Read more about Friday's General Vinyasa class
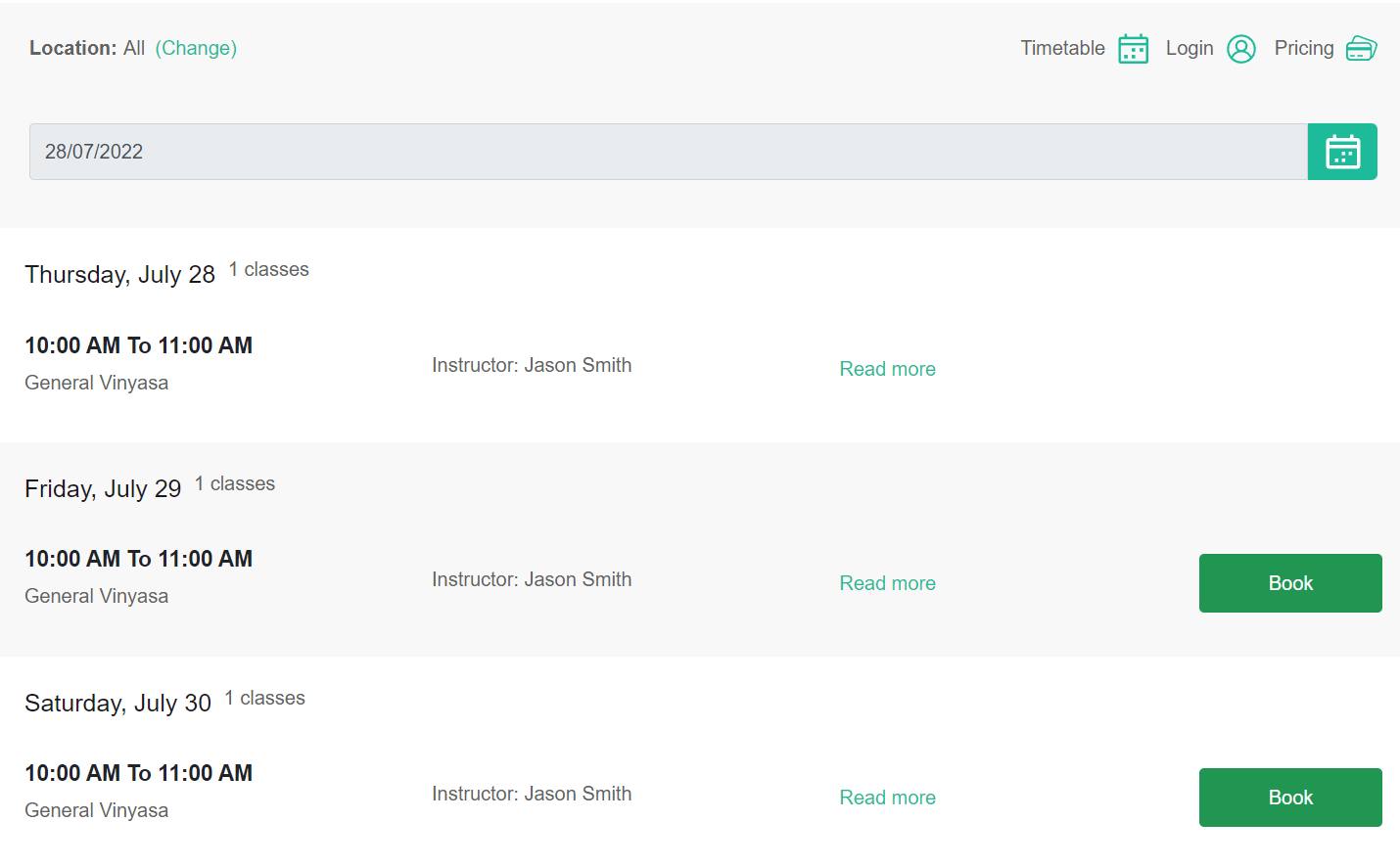 (x=887, y=582)
